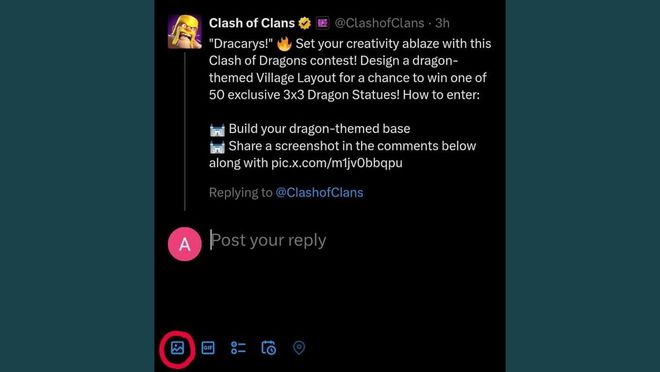Open the Clash of Clans display name
Image resolution: width=660 pixels, height=372 pixels.
(252, 23)
